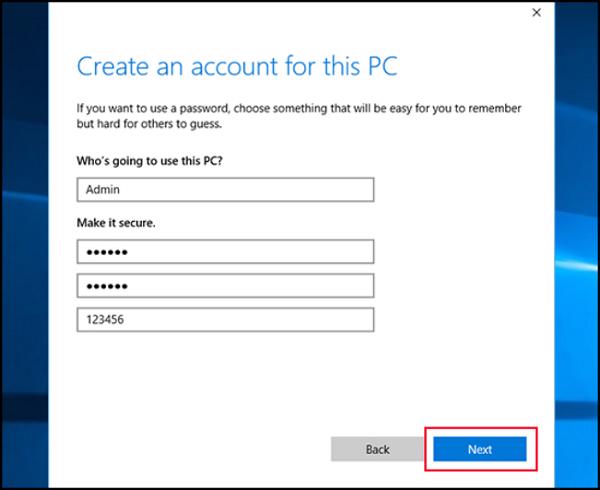Click the "Make it secure." label
This screenshot has width=600, height=490.
(116, 222)
